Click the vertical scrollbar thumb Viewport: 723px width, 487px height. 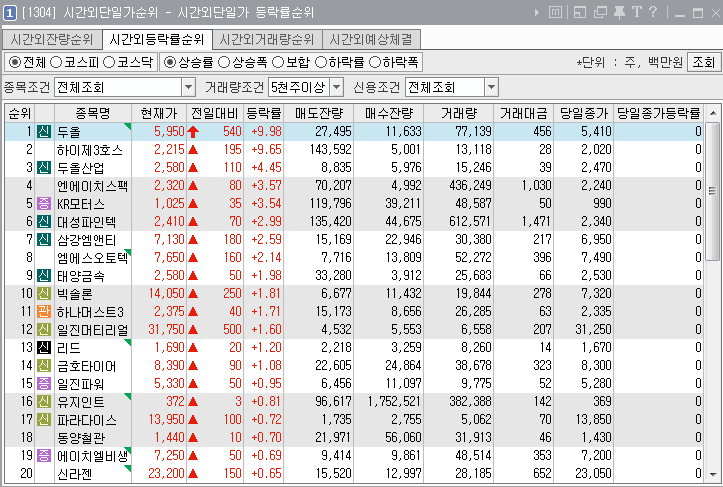click(x=713, y=190)
